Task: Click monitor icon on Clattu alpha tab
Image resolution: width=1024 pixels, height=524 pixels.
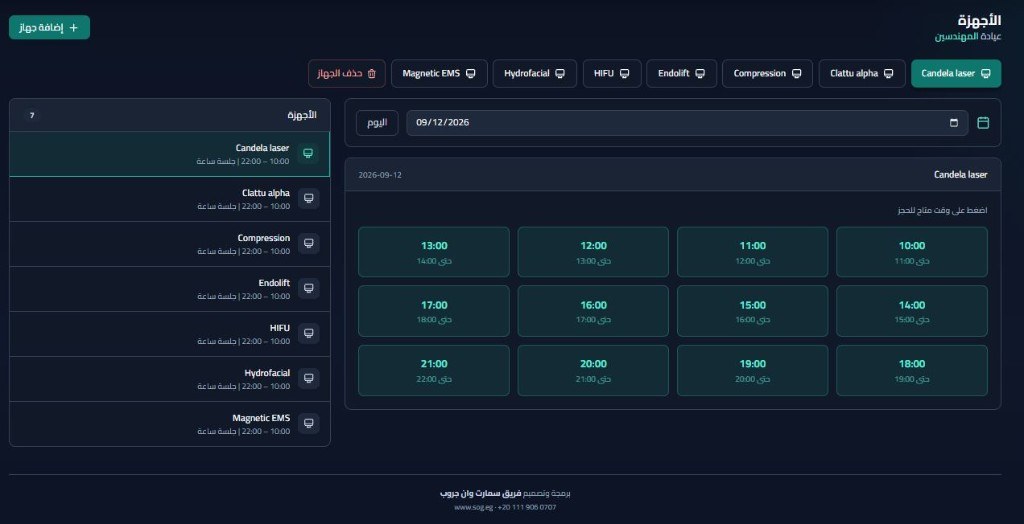Action: (889, 74)
